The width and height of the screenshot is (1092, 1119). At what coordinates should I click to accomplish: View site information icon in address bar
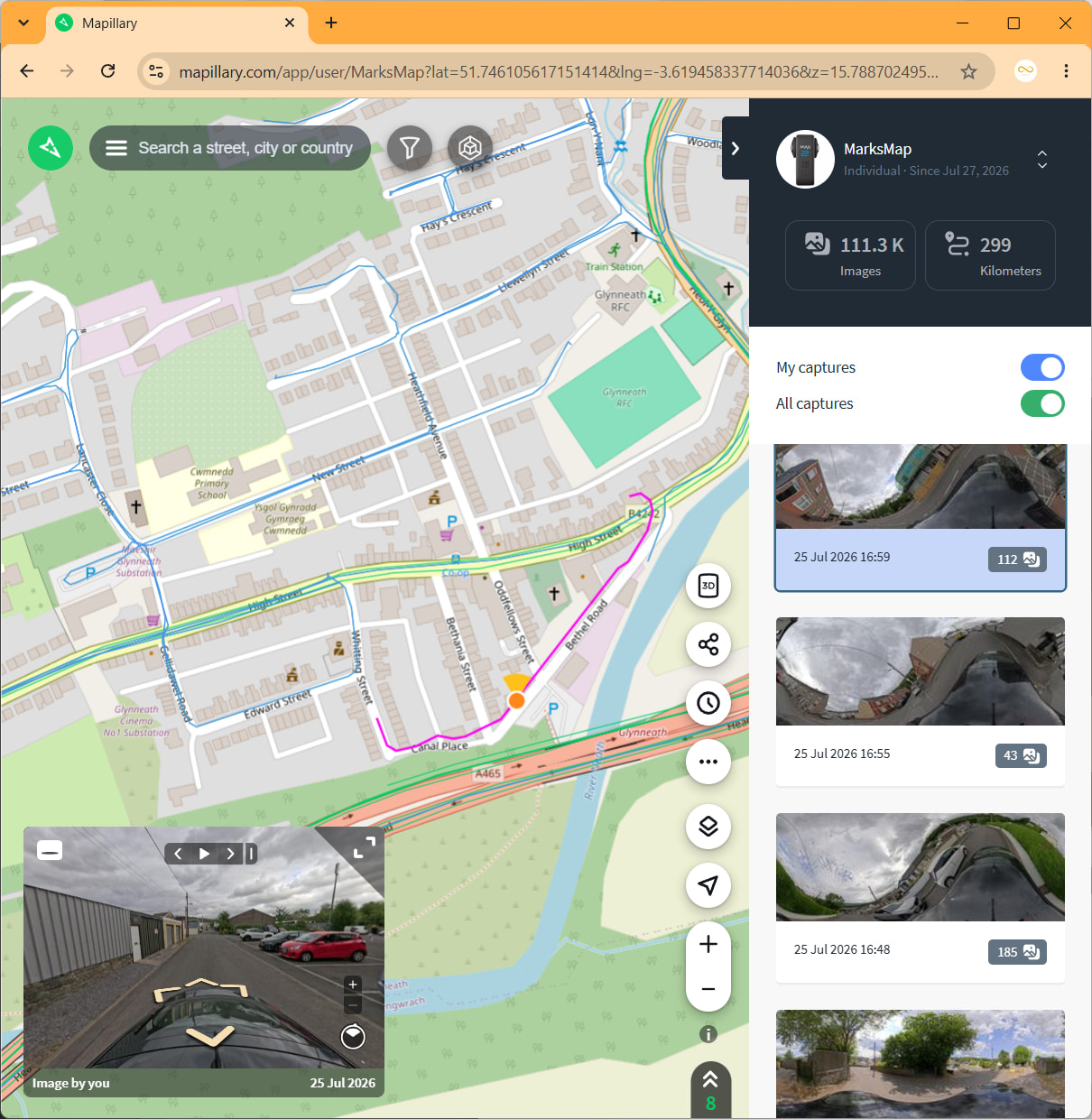coord(156,71)
